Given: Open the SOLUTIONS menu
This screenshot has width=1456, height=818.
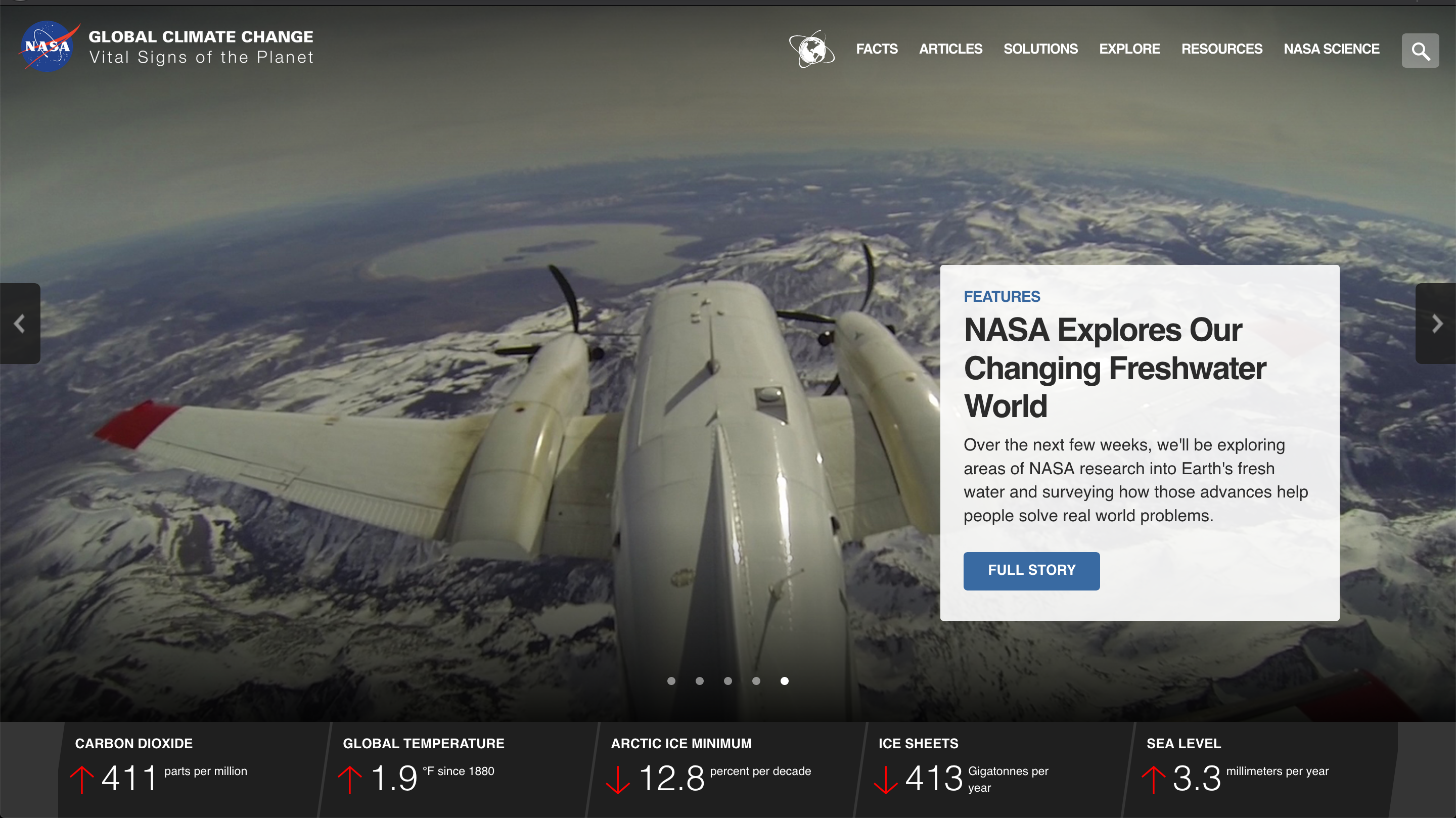Looking at the screenshot, I should coord(1040,49).
